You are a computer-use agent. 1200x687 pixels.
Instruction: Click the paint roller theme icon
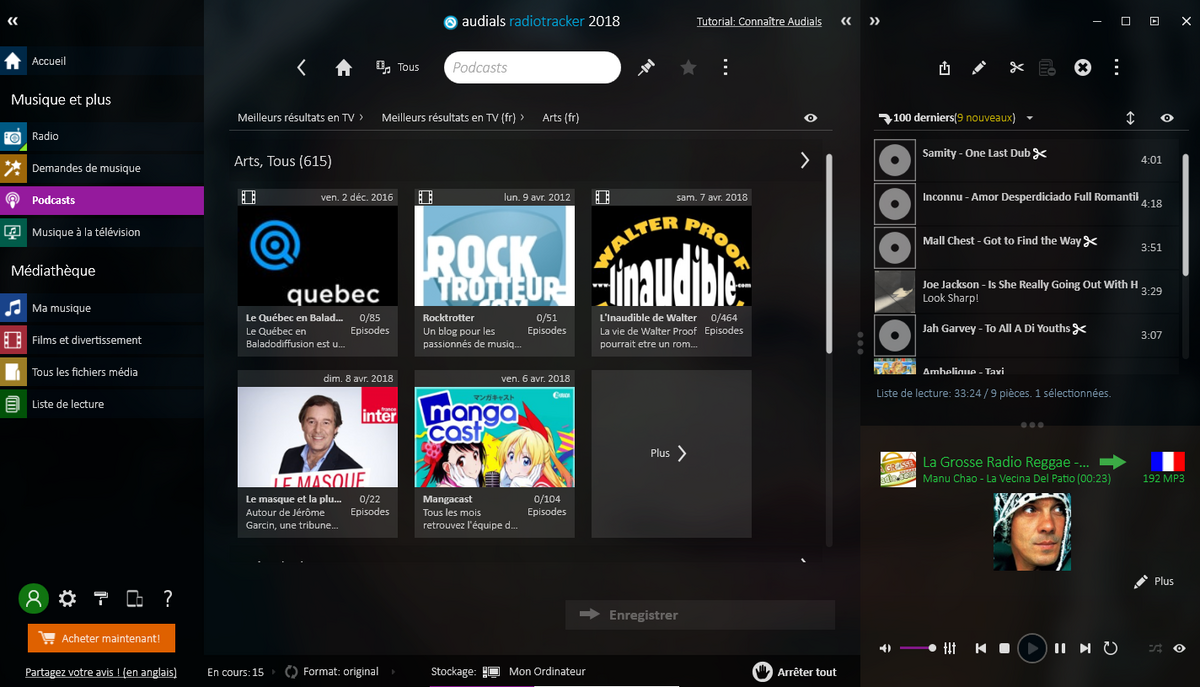[101, 599]
